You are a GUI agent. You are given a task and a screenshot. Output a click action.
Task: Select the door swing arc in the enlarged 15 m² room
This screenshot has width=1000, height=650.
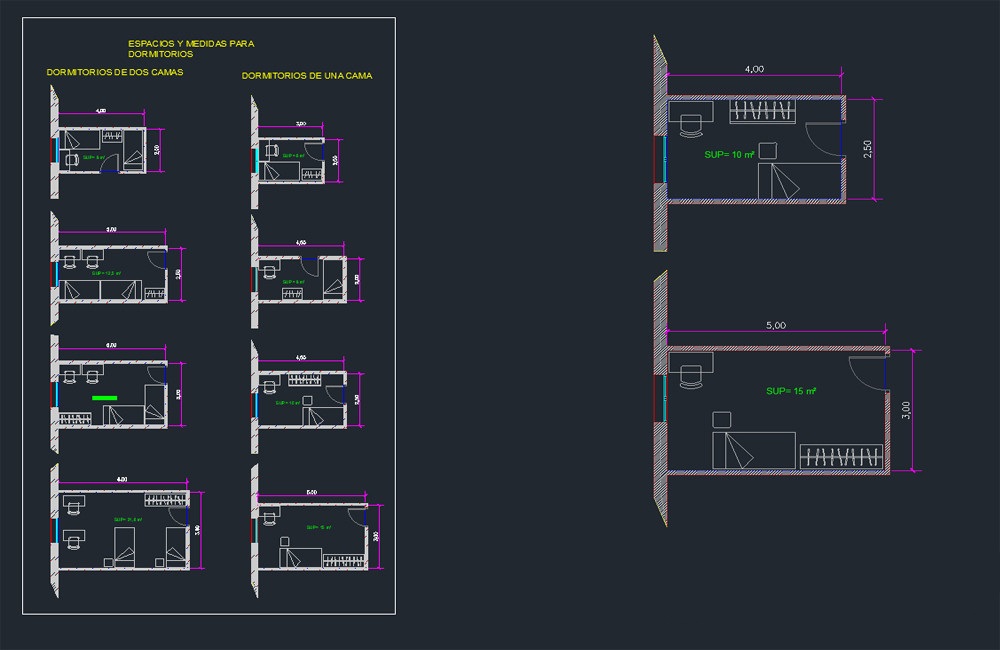point(867,373)
